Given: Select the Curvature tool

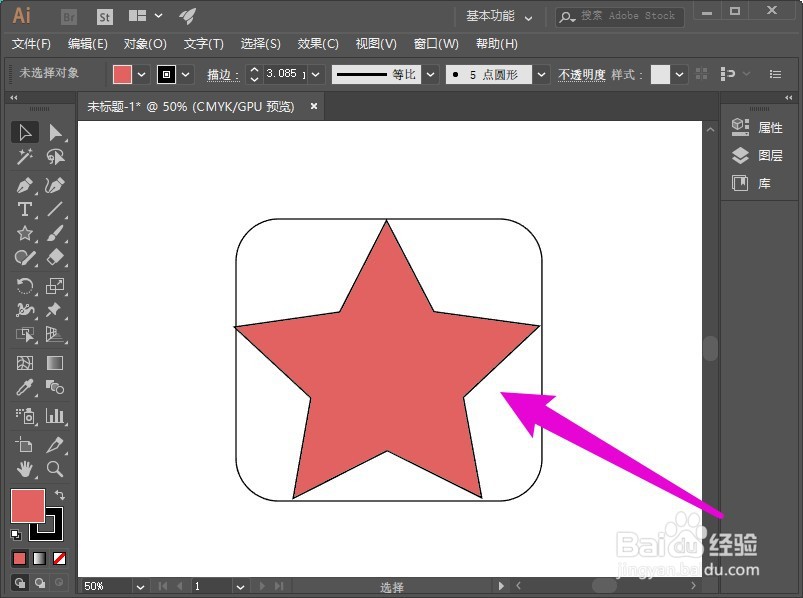Looking at the screenshot, I should click(55, 185).
